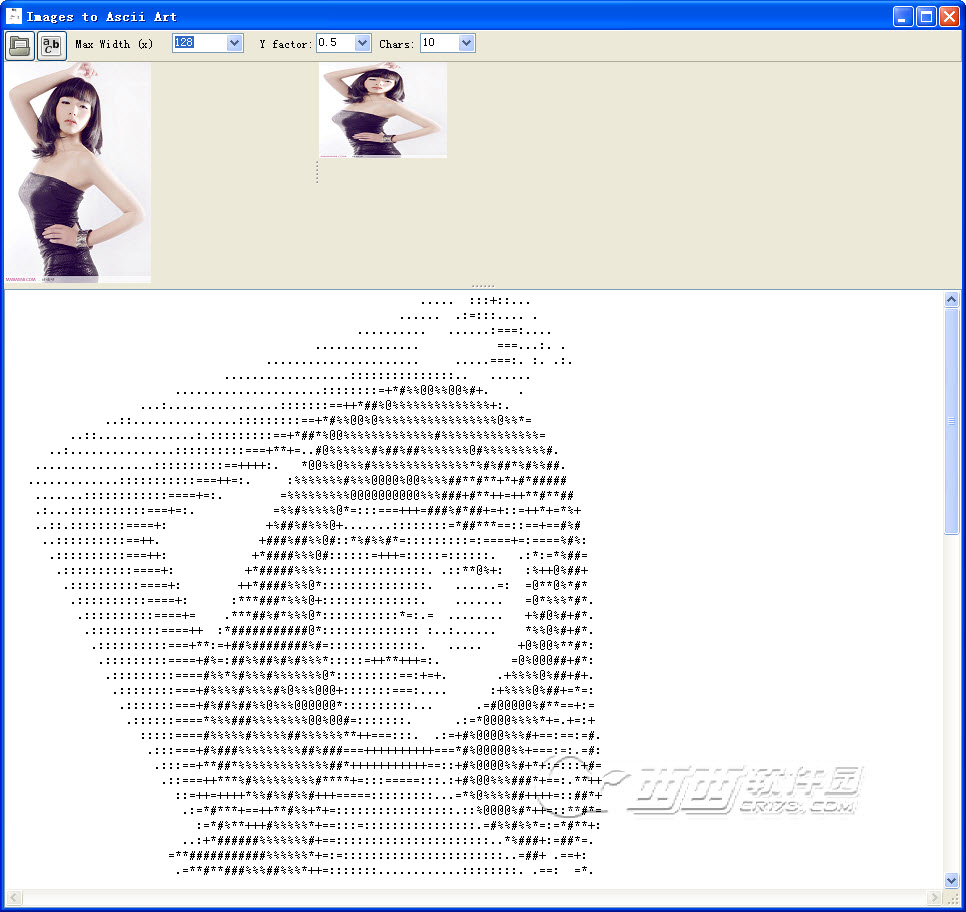Viewport: 966px width, 912px height.
Task: Click the 'Images to Ascii Art' title text
Action: [102, 17]
